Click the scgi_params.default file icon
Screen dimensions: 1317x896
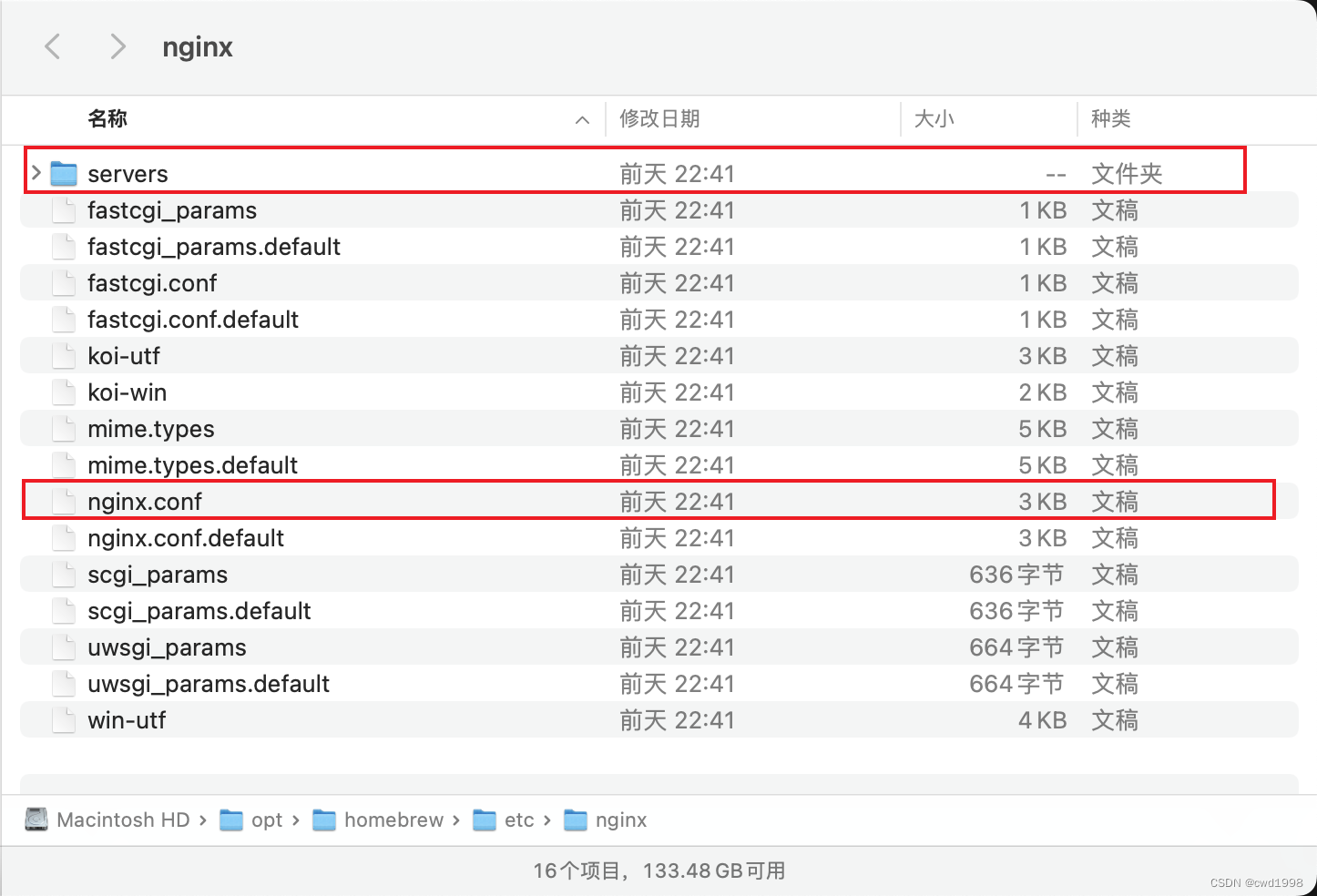(64, 611)
